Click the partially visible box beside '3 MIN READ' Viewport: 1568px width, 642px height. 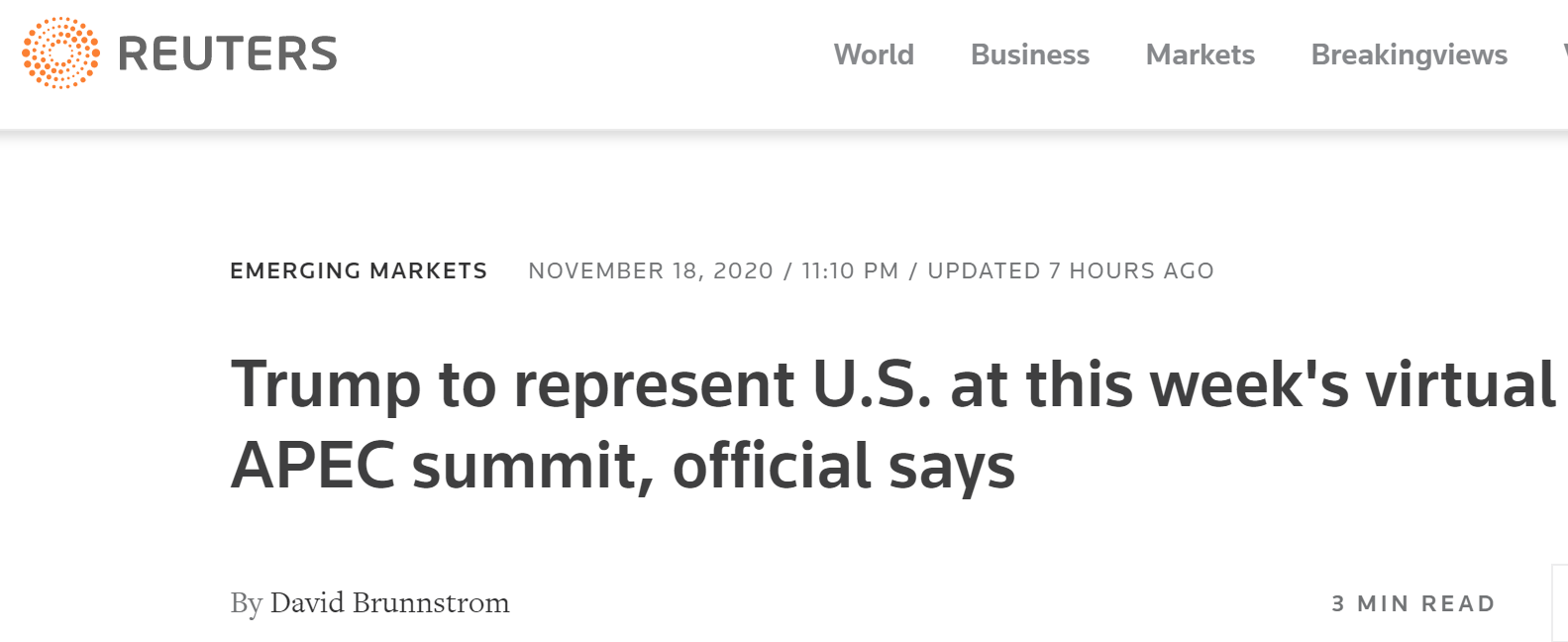(x=1559, y=602)
